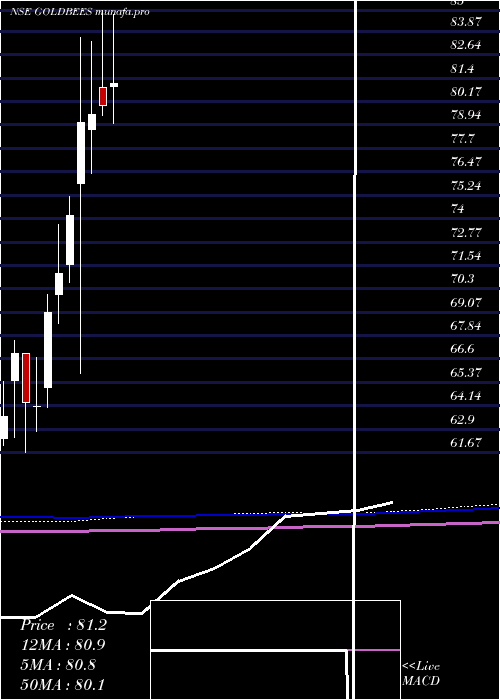Click the 81.4 price axis label
The image size is (500, 700).
[462, 69]
